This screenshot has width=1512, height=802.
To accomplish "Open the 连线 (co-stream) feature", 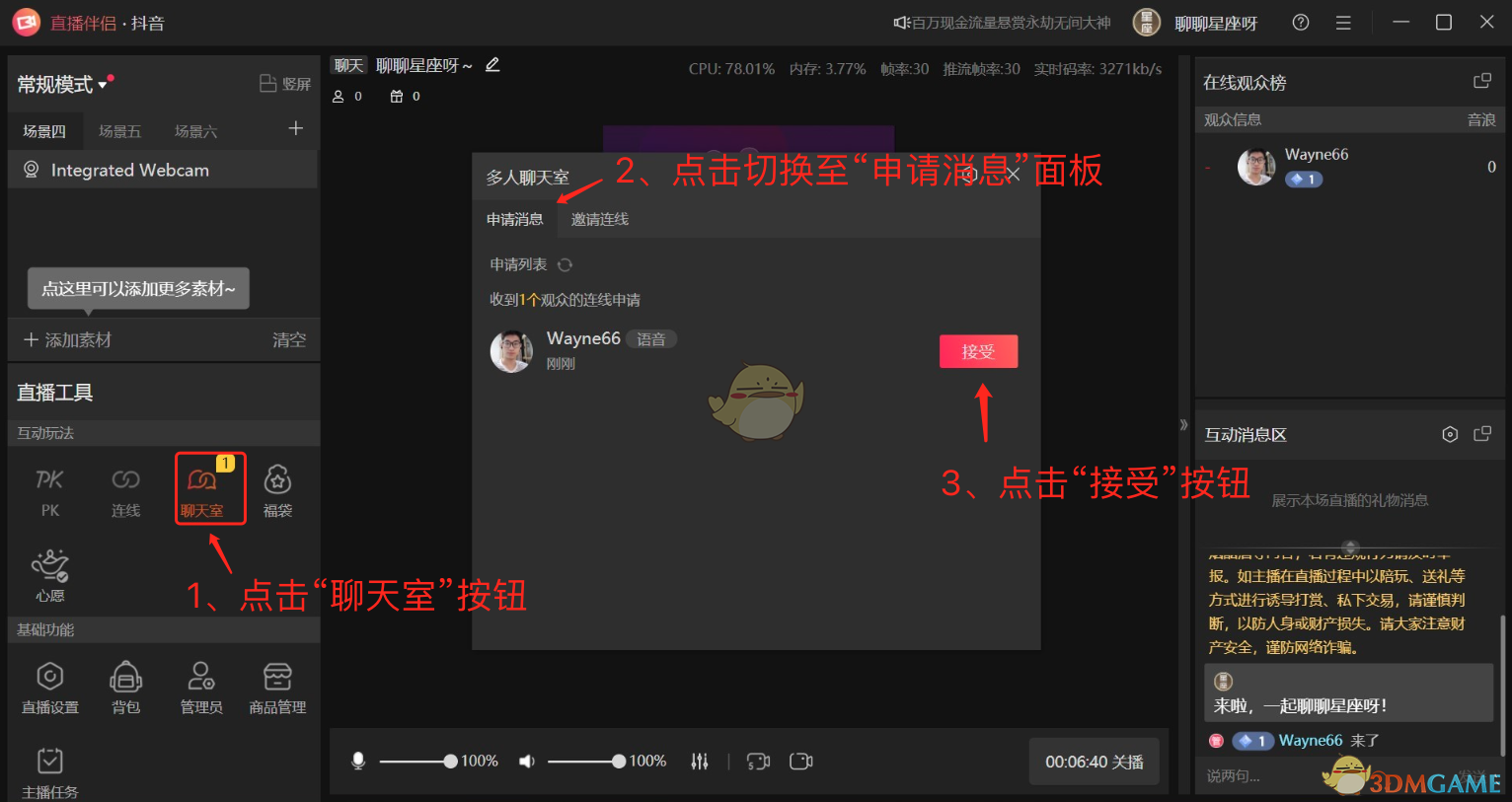I will pos(126,488).
